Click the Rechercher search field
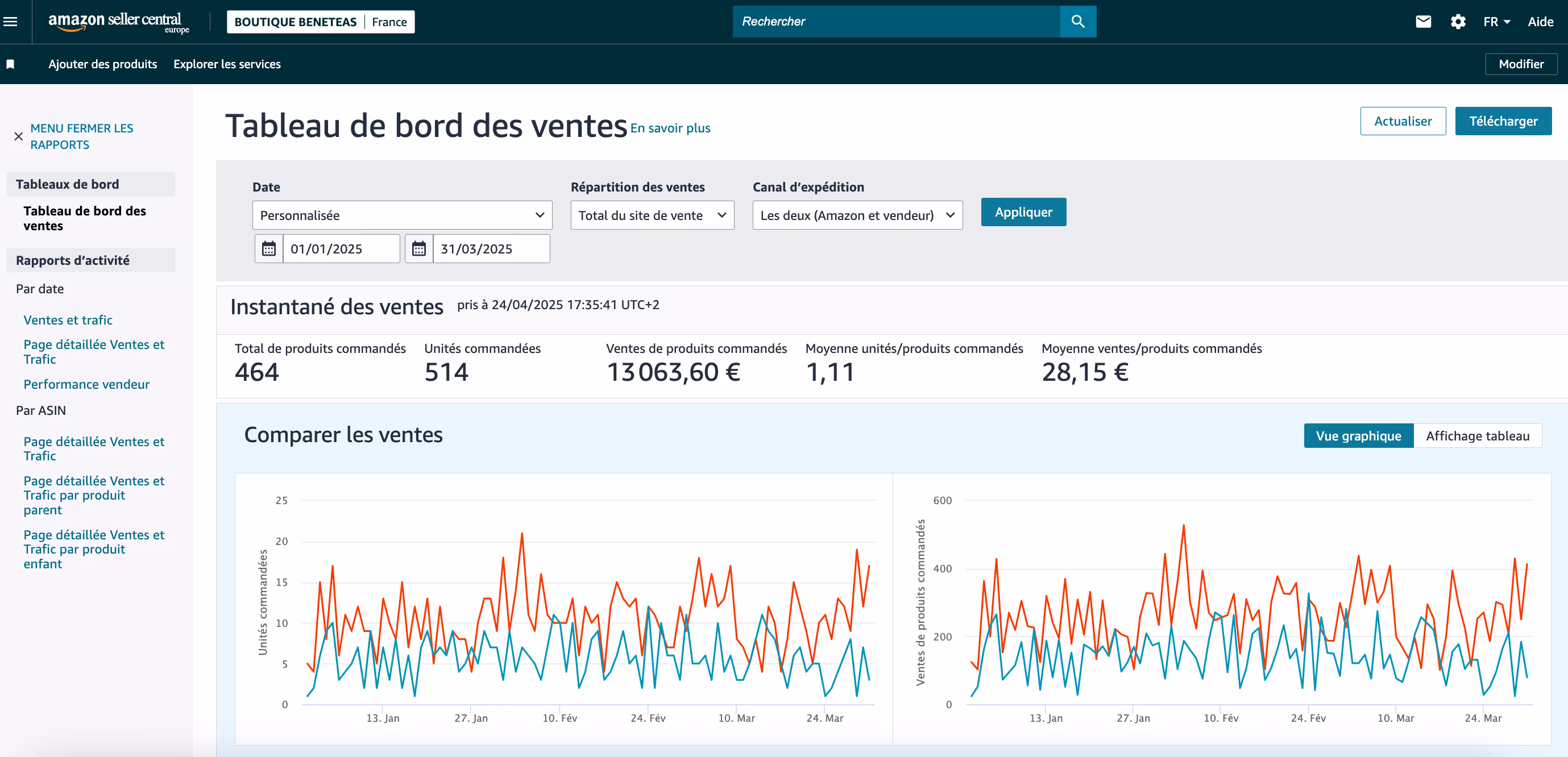Image resolution: width=1568 pixels, height=757 pixels. (x=895, y=22)
